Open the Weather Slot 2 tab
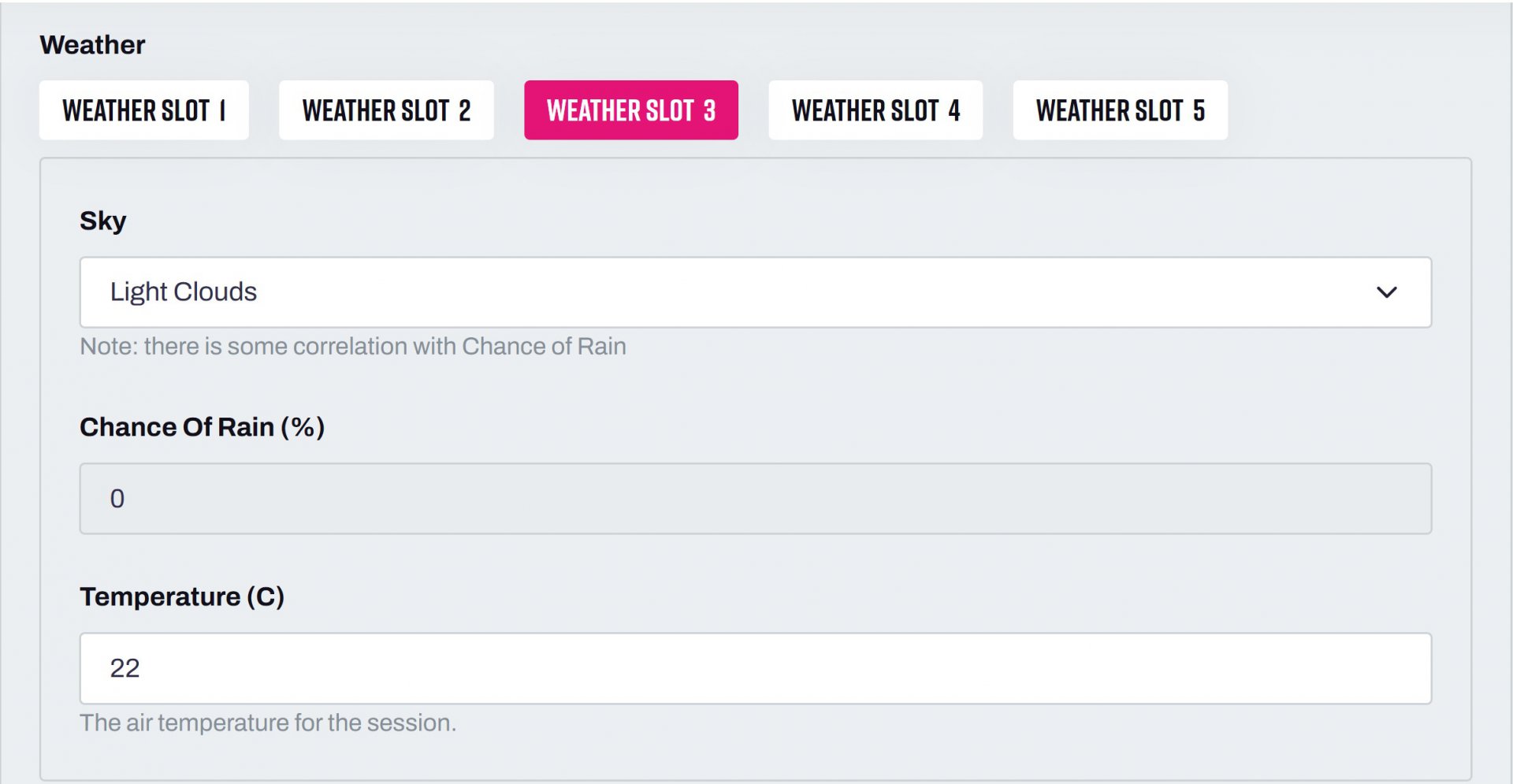1513x784 pixels. pyautogui.click(x=386, y=110)
